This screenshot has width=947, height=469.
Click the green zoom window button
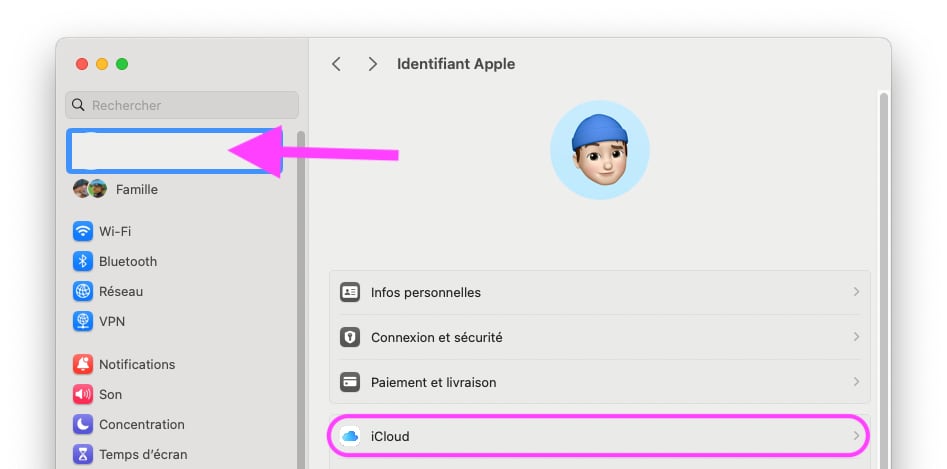122,64
